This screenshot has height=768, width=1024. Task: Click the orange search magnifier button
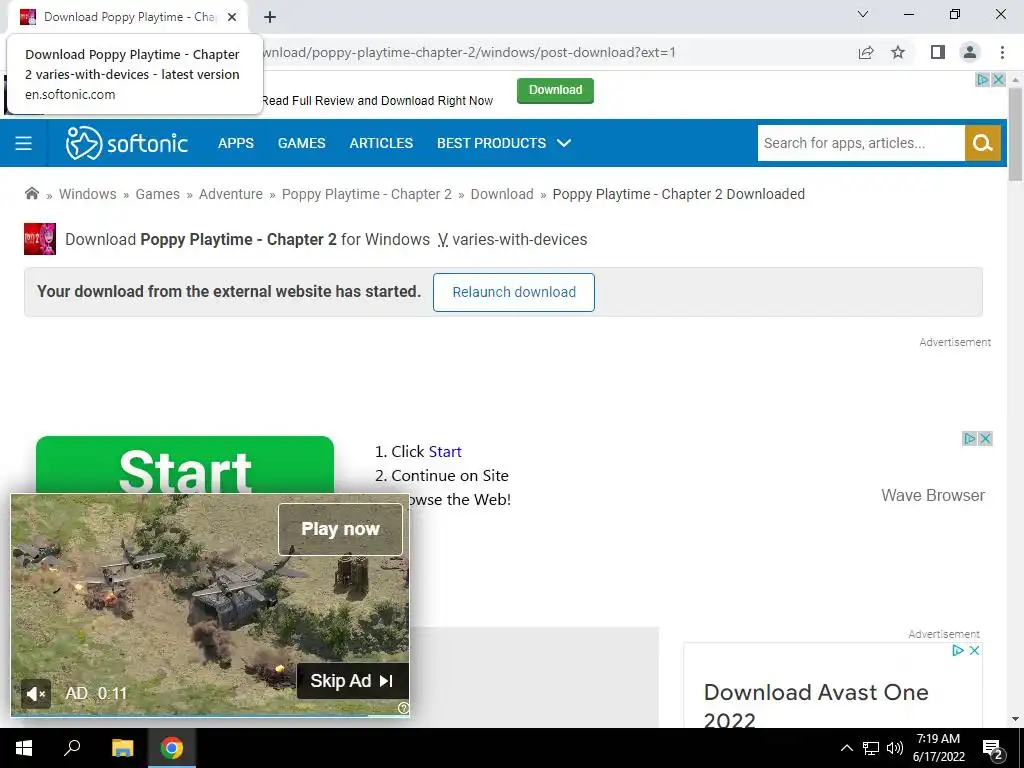[983, 143]
